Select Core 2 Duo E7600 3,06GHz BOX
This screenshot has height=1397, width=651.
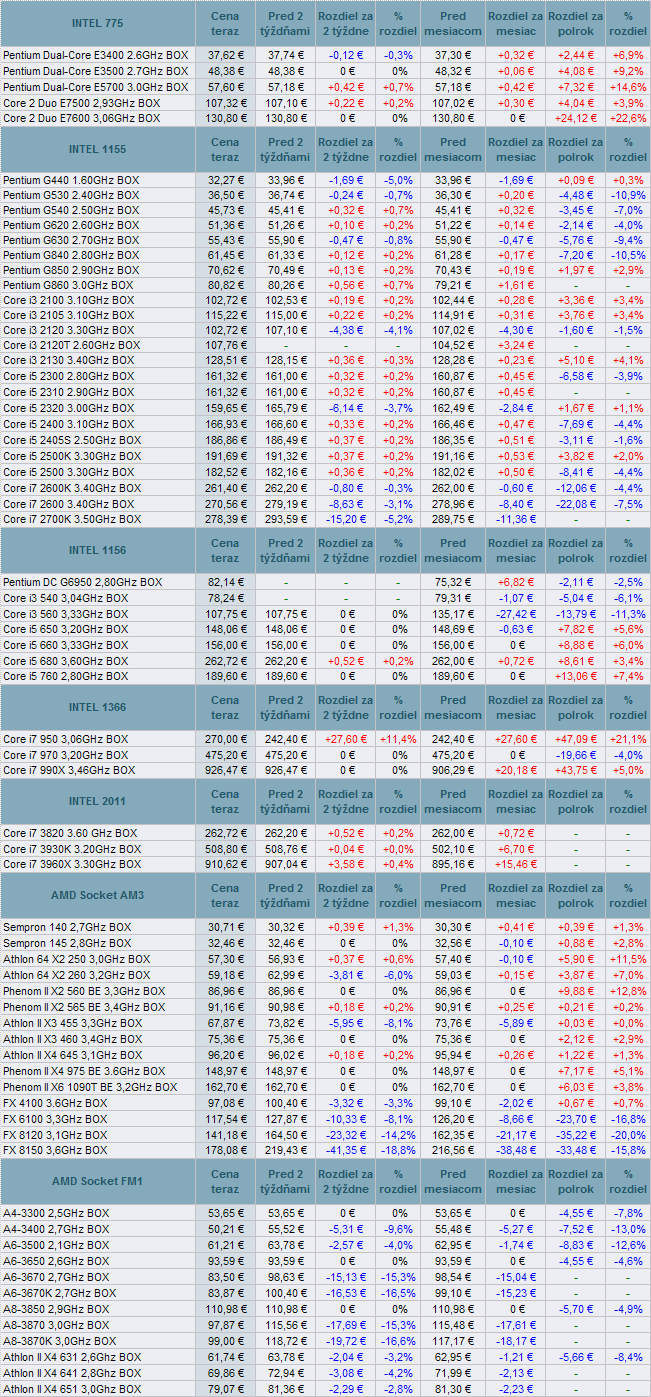(81, 118)
